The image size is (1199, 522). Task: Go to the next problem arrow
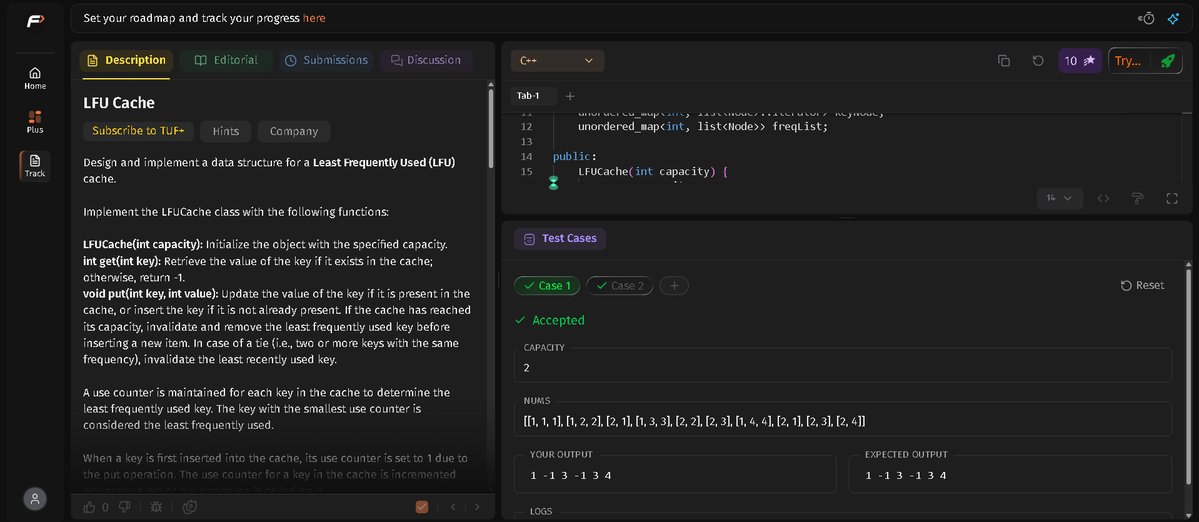point(477,507)
